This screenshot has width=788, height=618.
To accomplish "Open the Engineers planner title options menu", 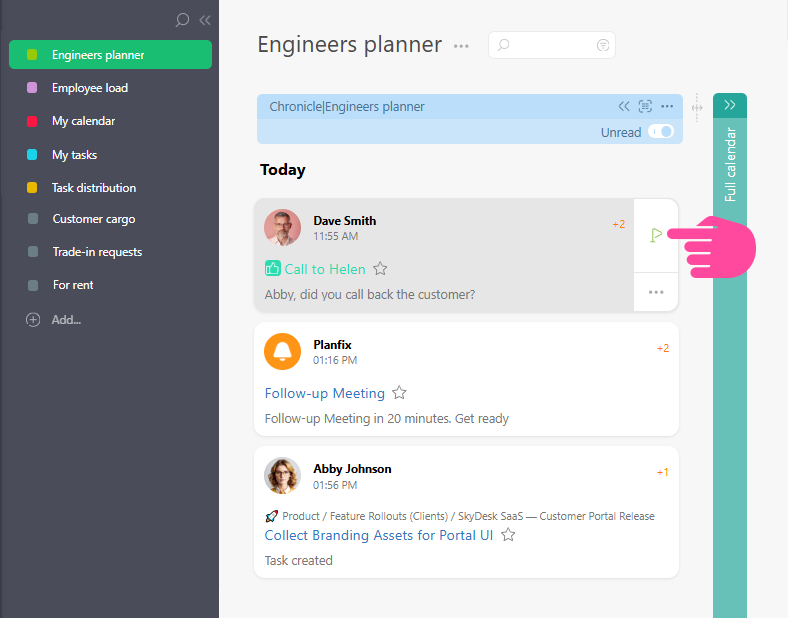I will click(461, 46).
